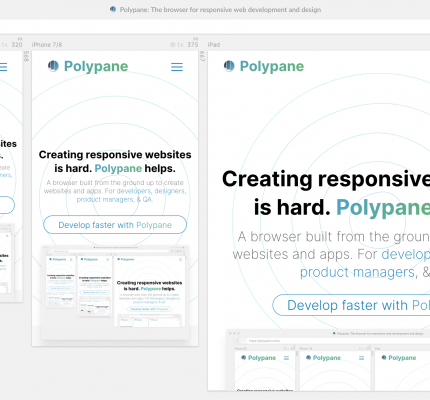This screenshot has height=400, width=430.
Task: Click 'Creating responsive websites' heading in iPhone 7/8 pane
Action: pyautogui.click(x=115, y=155)
